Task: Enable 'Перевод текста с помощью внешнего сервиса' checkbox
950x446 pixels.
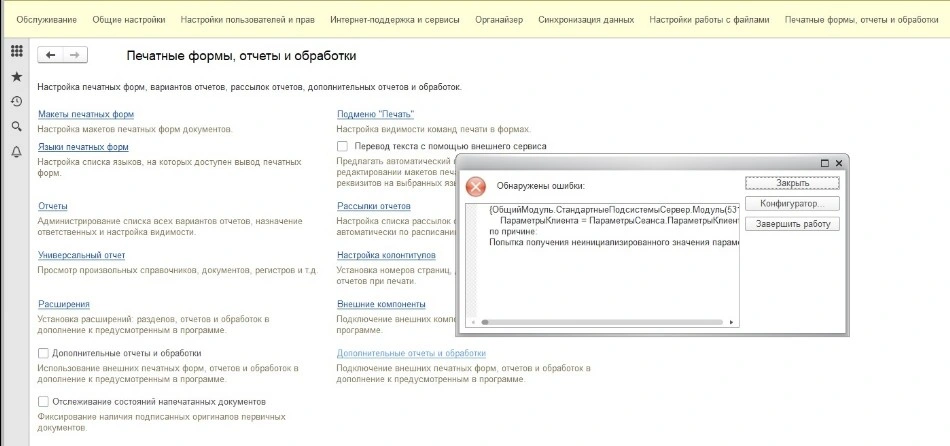Action: [x=343, y=146]
